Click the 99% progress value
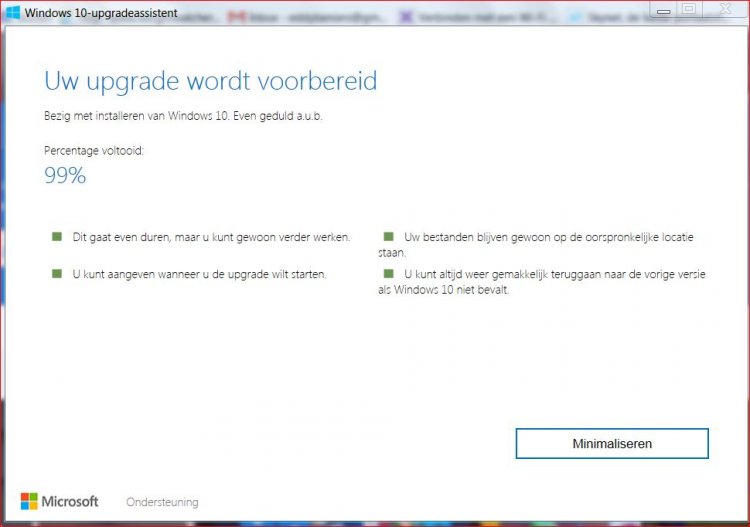The width and height of the screenshot is (750, 527). click(65, 175)
